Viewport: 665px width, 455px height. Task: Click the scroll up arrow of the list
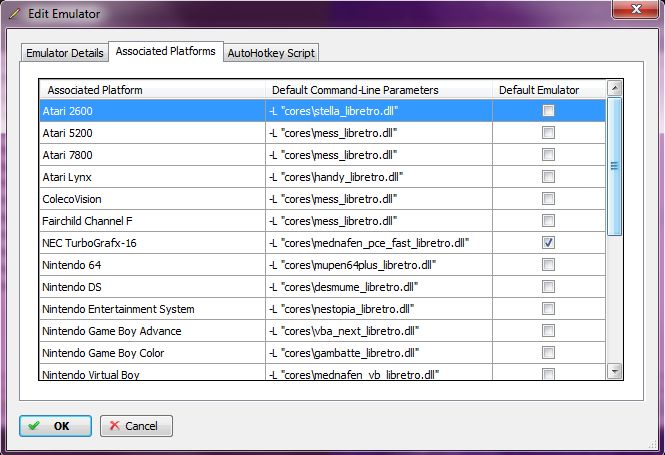click(615, 88)
